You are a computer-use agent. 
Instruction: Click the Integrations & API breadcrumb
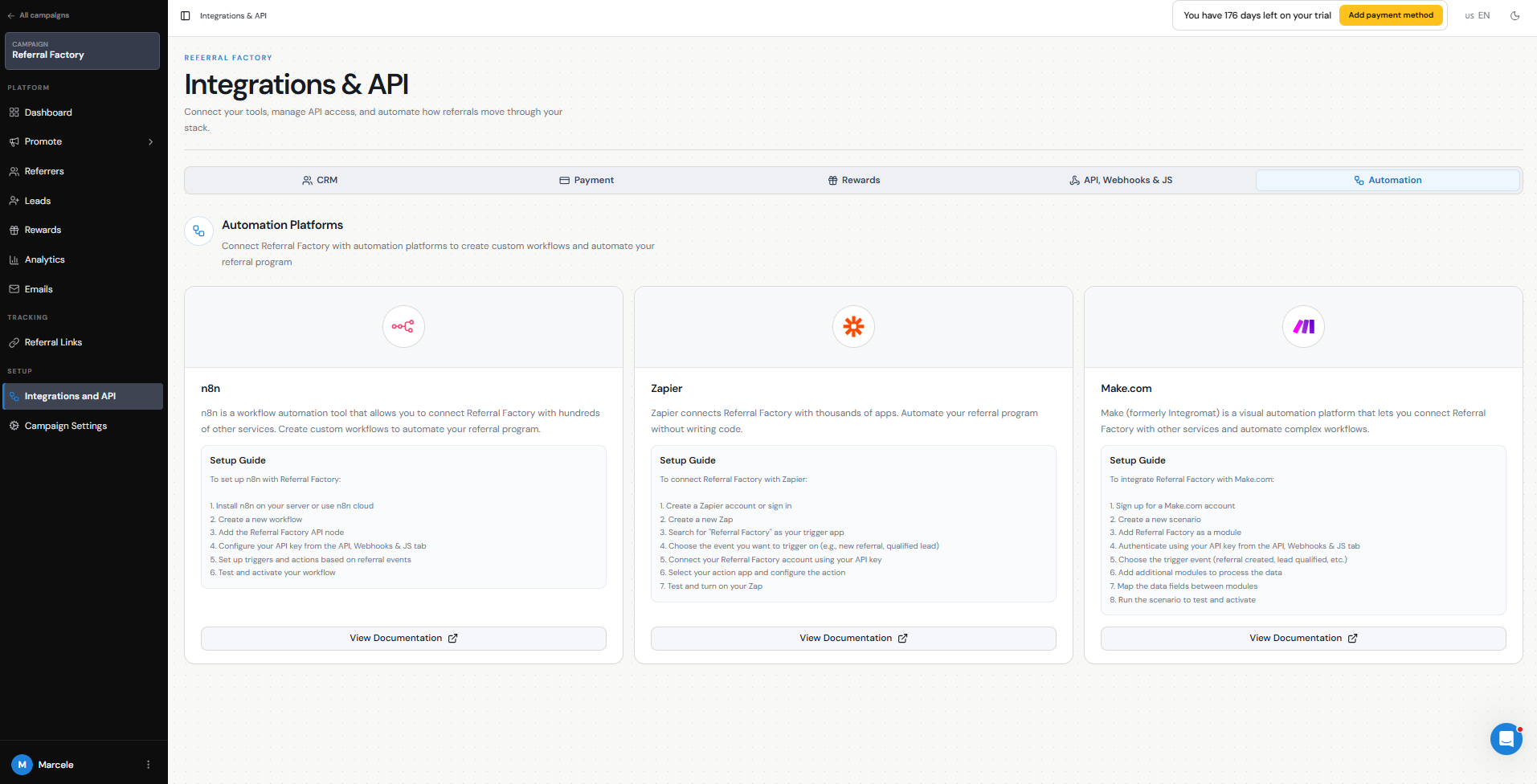click(233, 16)
